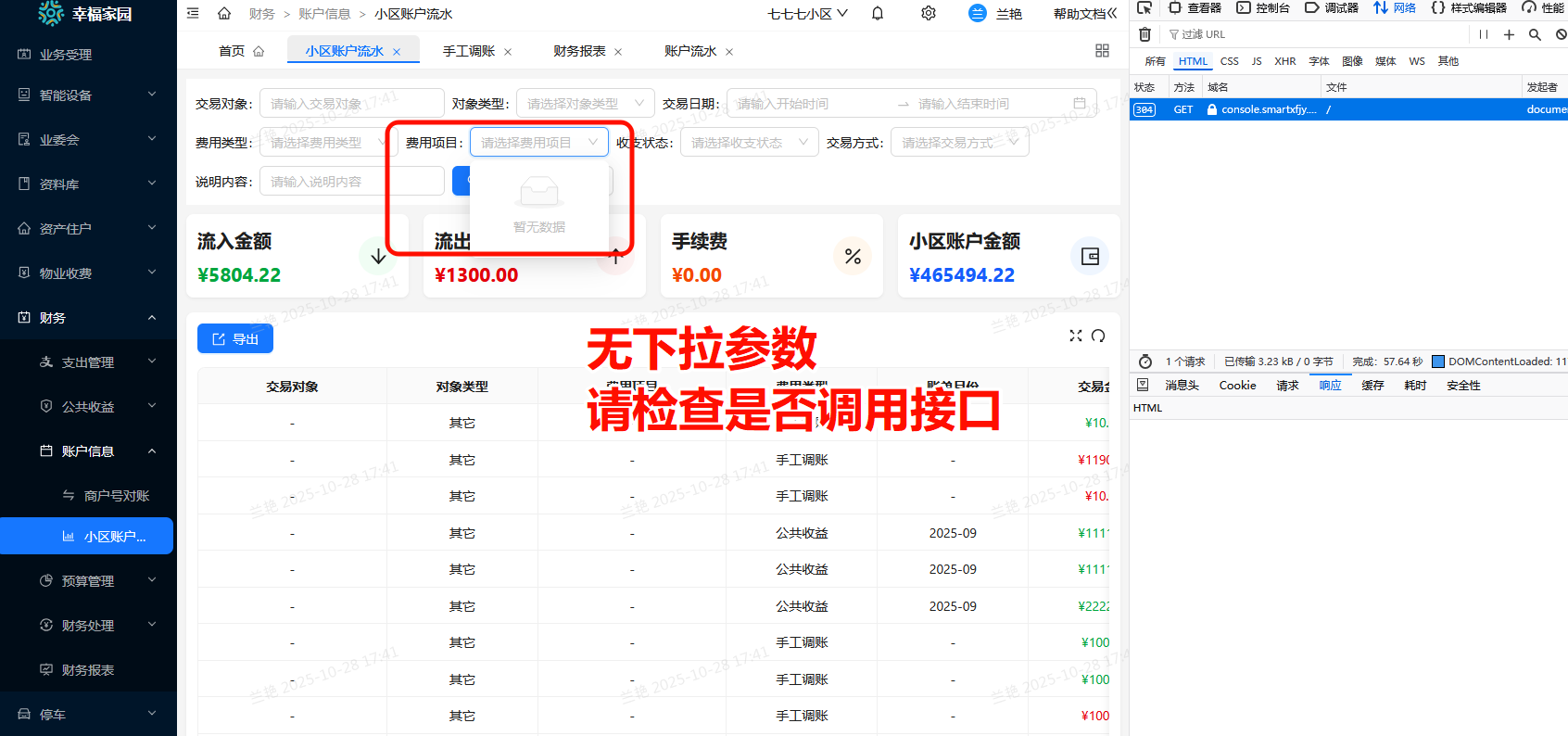Open the 对象类型 dropdown

585,104
